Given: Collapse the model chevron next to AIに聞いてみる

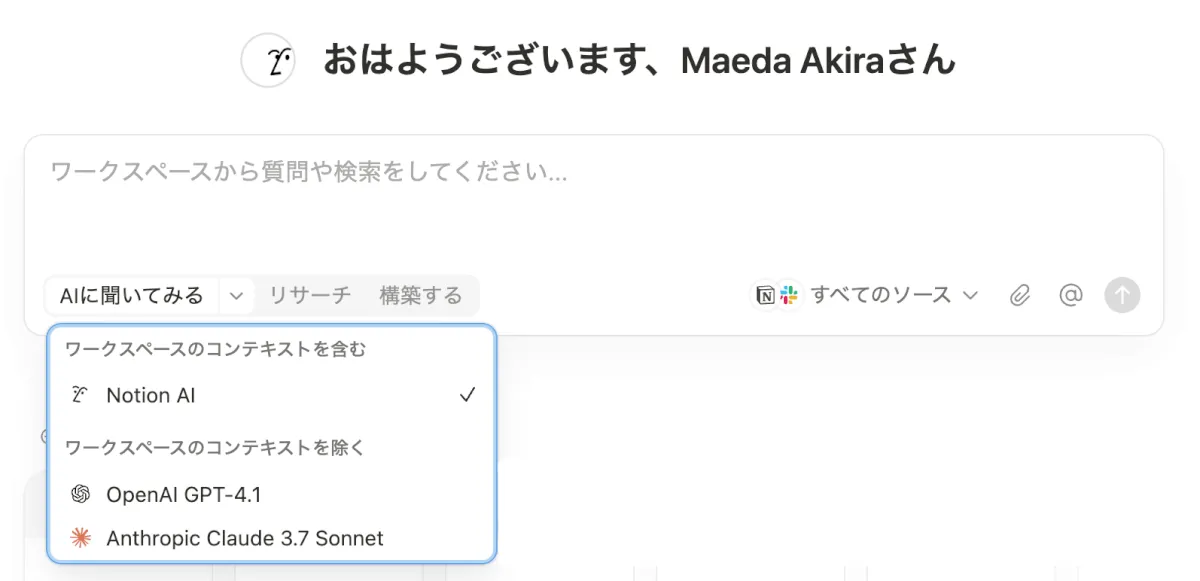Looking at the screenshot, I should (x=236, y=295).
